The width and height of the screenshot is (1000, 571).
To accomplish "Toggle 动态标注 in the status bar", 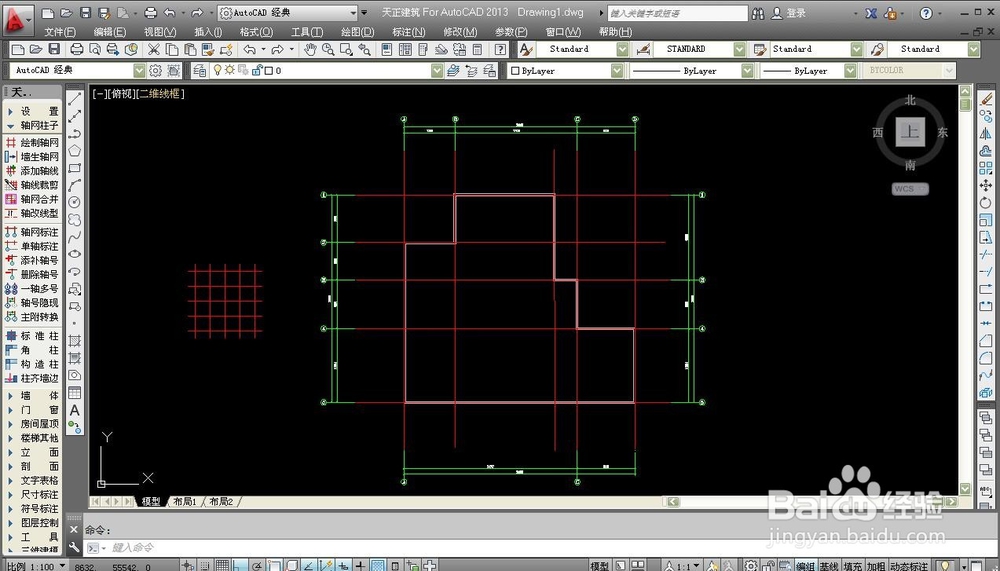I will 909,566.
